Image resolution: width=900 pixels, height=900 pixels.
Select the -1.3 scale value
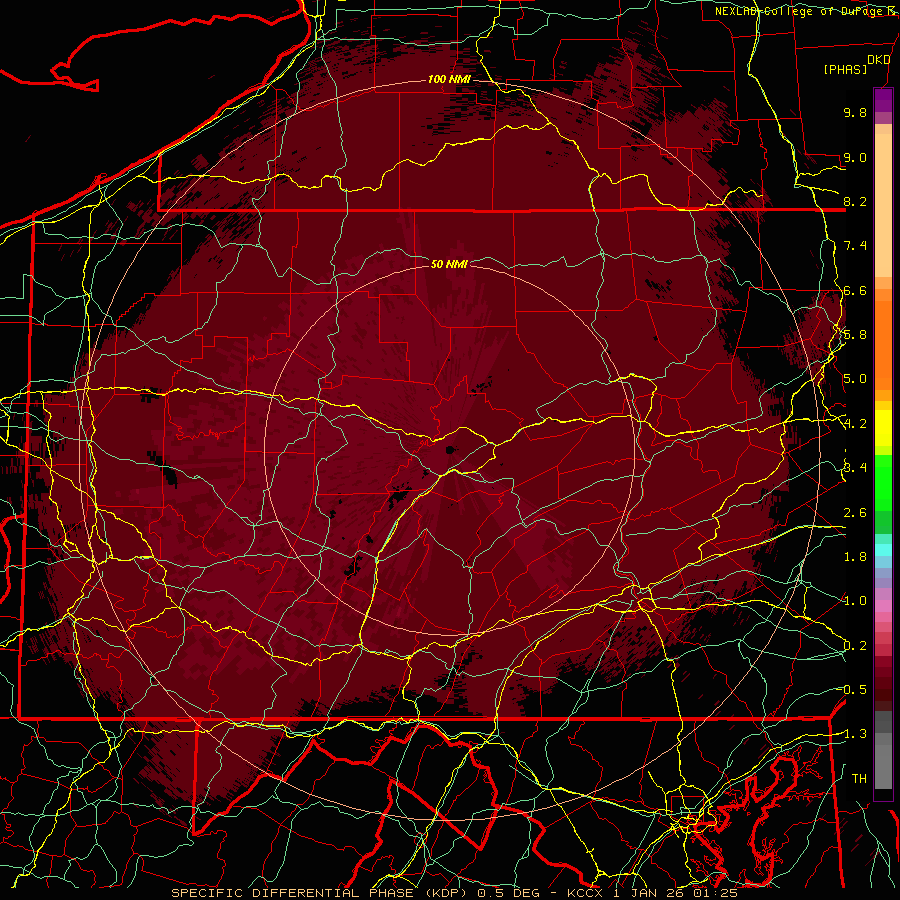tap(854, 734)
